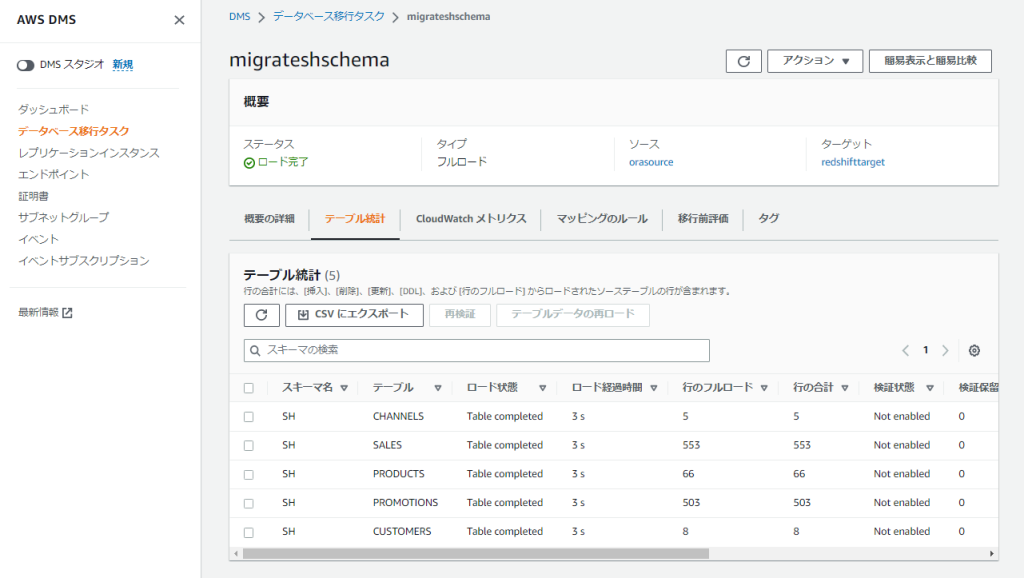
Task: Click the magnifier icon in the schema search
Action: (255, 351)
